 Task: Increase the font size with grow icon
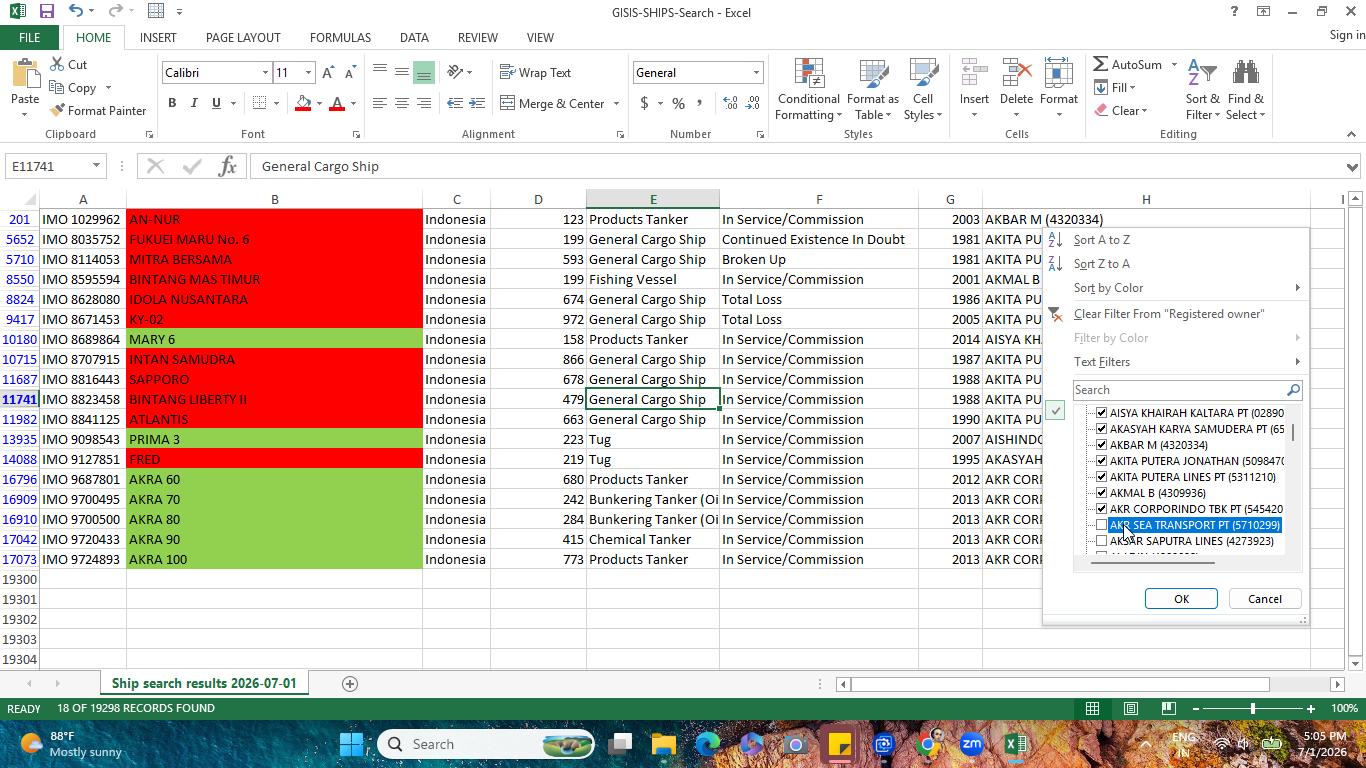click(x=328, y=73)
